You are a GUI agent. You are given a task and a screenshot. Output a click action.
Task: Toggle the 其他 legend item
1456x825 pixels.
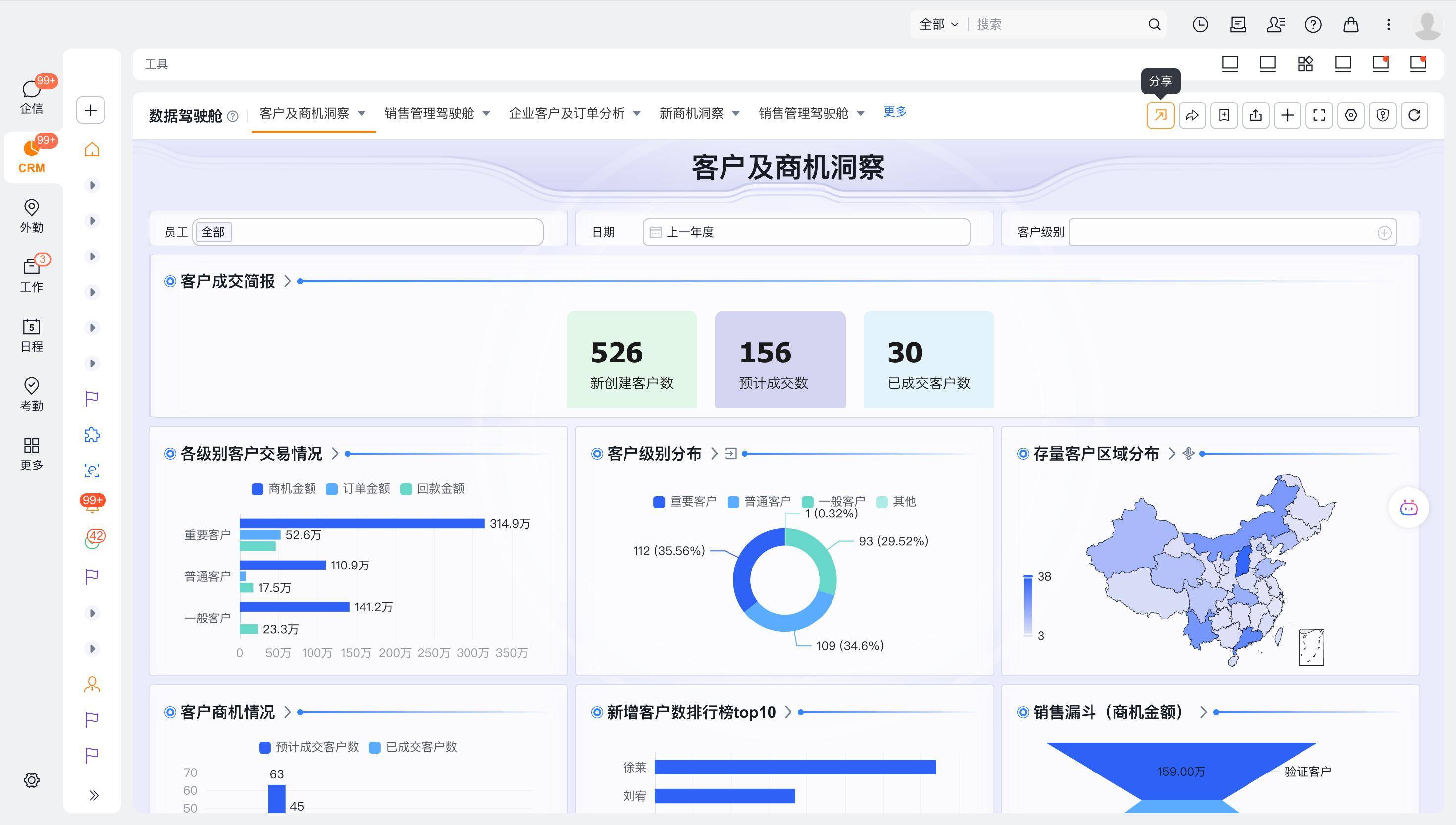pyautogui.click(x=896, y=502)
